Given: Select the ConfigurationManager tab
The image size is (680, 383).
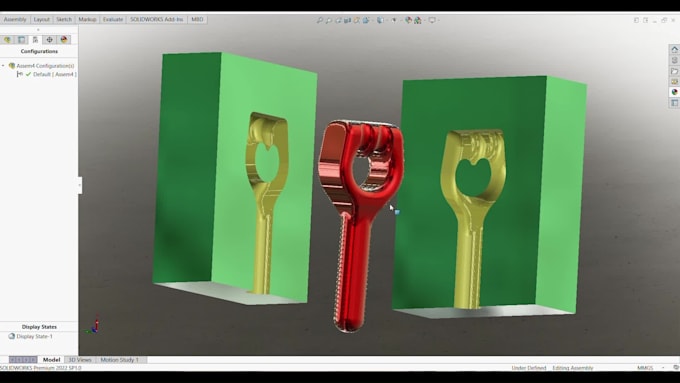Looking at the screenshot, I should [36, 39].
